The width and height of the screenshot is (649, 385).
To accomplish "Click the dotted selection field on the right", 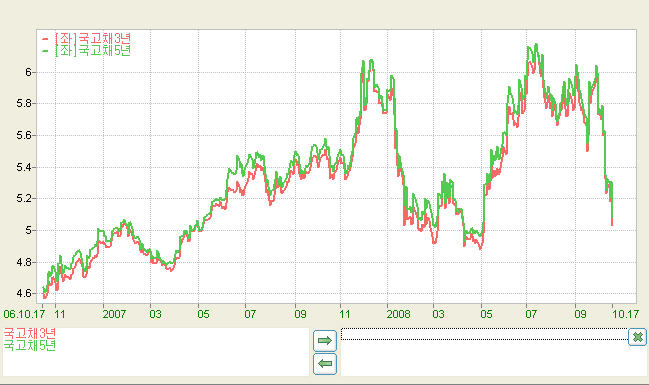I will 484,334.
